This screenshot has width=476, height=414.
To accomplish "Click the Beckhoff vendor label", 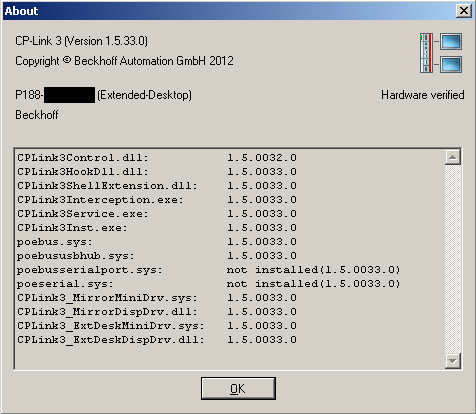I will 37,115.
